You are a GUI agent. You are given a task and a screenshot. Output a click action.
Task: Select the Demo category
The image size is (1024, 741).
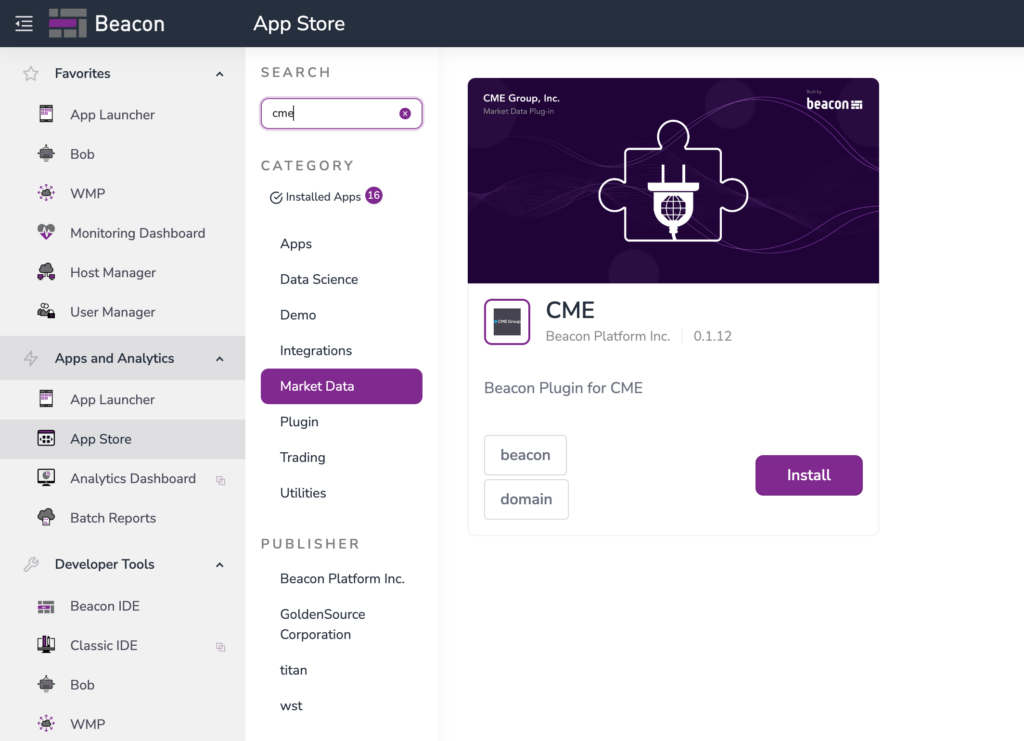tap(298, 315)
